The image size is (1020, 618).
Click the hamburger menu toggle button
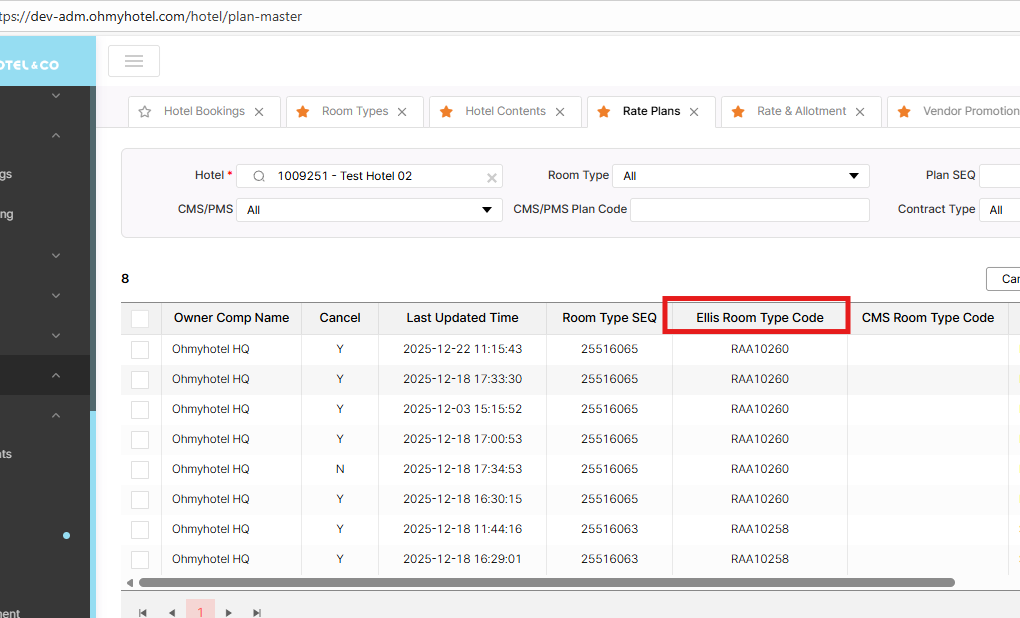[x=134, y=61]
